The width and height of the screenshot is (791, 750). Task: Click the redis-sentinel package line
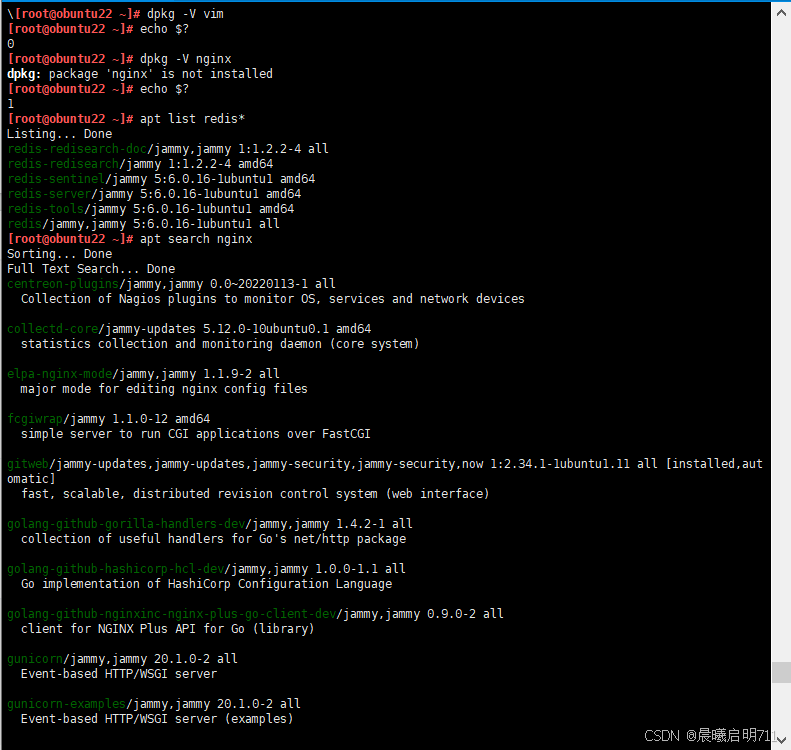161,179
